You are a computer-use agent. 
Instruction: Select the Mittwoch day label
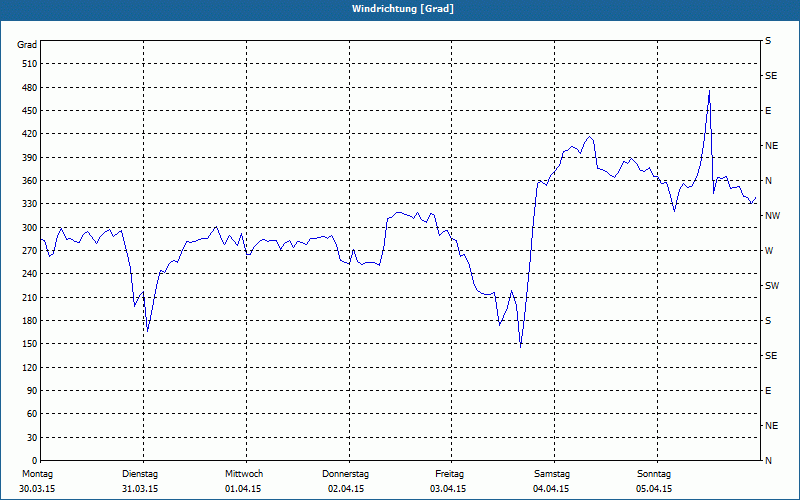pyautogui.click(x=244, y=474)
